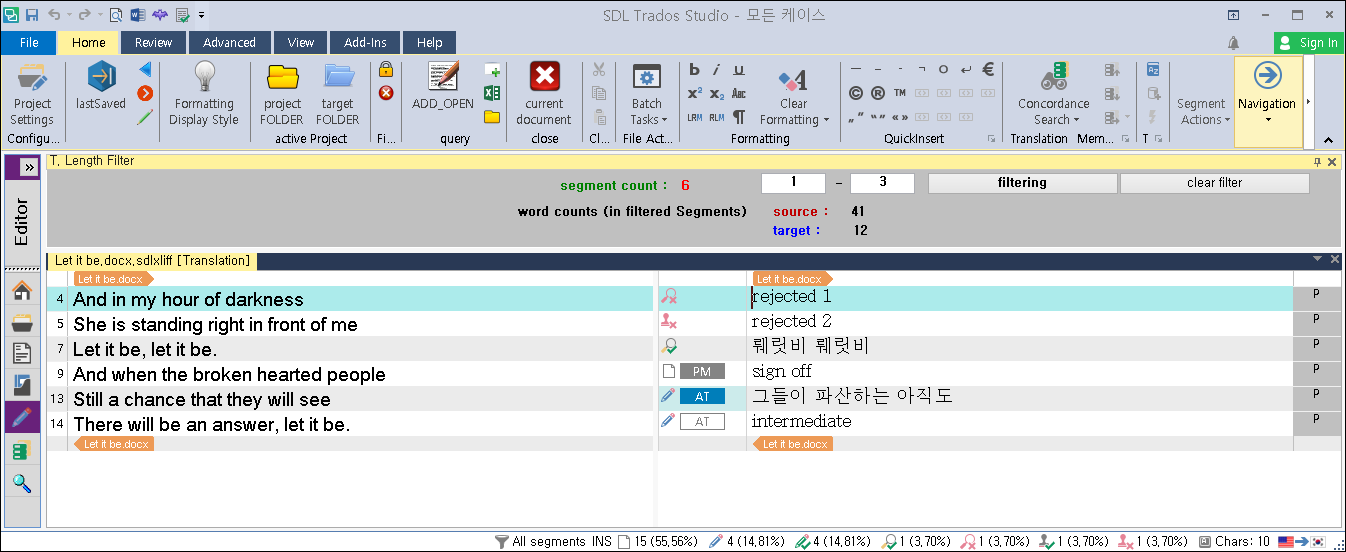The height and width of the screenshot is (552, 1346).
Task: Insert the LRM direction mark
Action: tap(695, 117)
